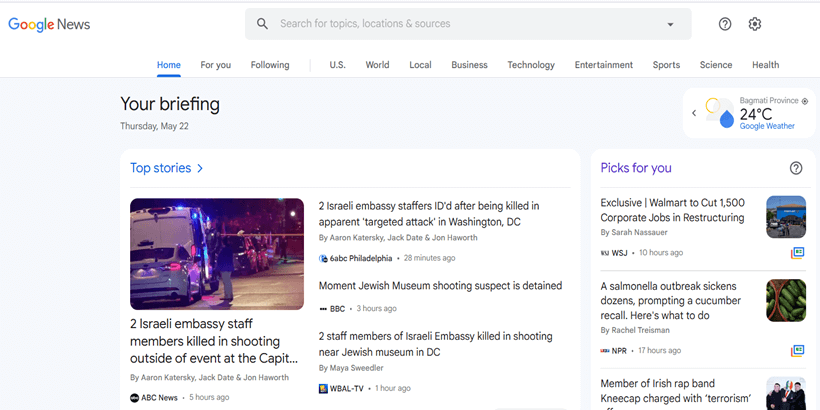The height and width of the screenshot is (410, 820).
Task: Open the Technology tab
Action: click(531, 65)
